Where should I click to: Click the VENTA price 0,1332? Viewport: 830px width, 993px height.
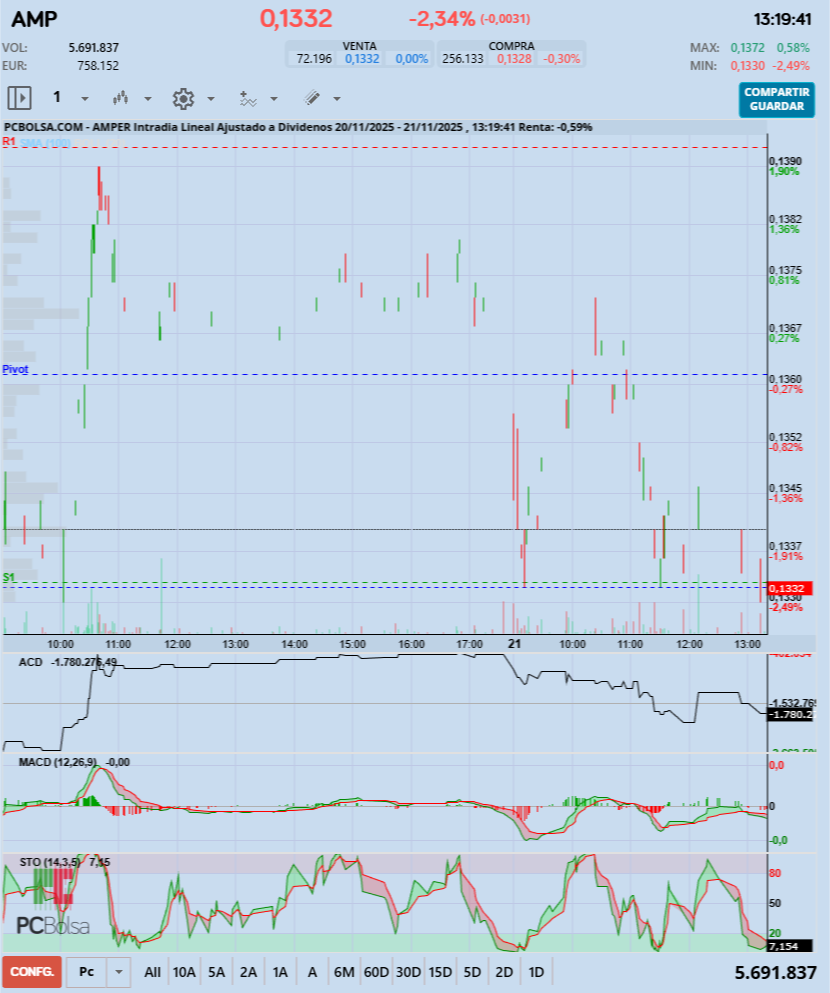(362, 59)
